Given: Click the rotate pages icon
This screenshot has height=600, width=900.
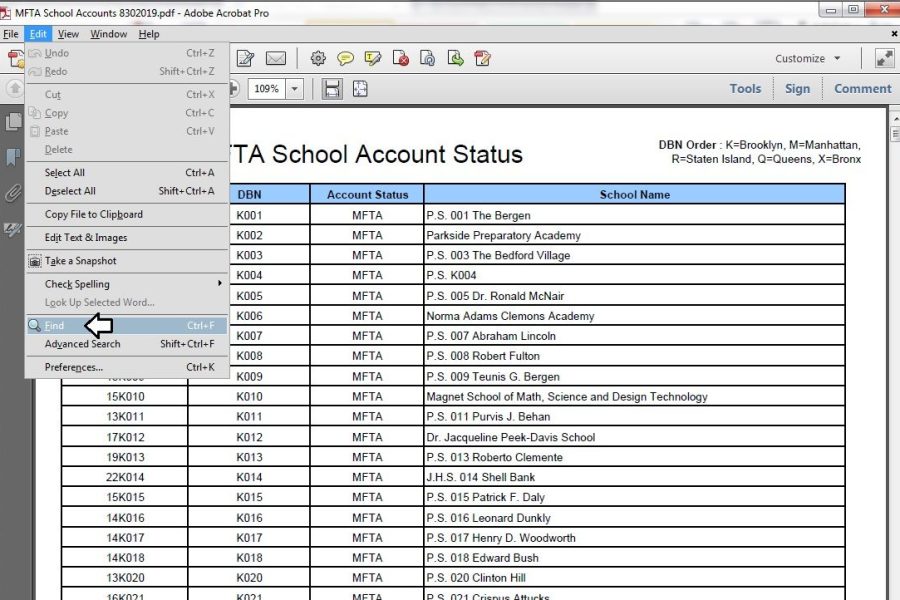Looking at the screenshot, I should tap(428, 59).
